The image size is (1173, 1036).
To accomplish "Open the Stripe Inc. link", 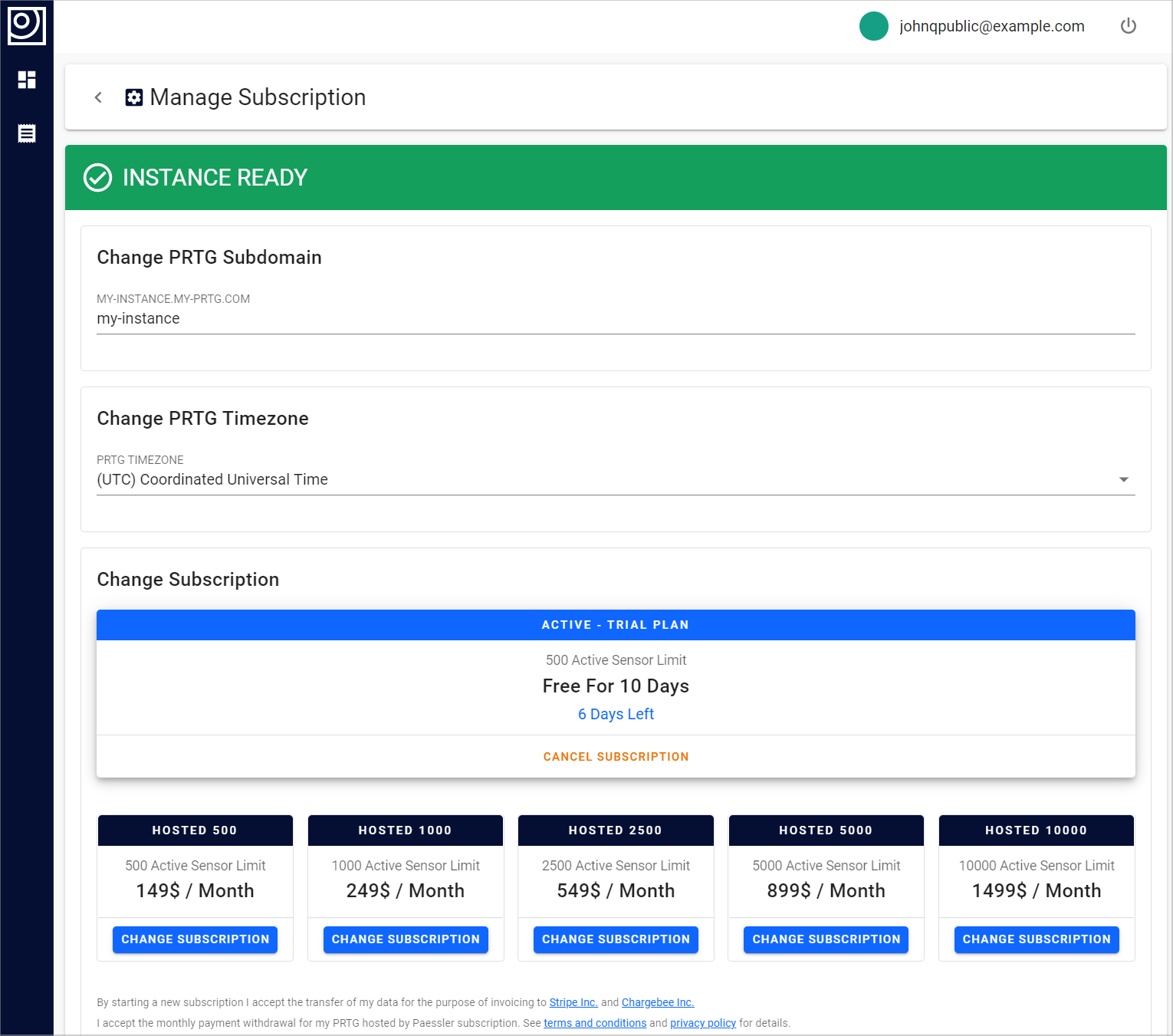I will click(x=573, y=1002).
